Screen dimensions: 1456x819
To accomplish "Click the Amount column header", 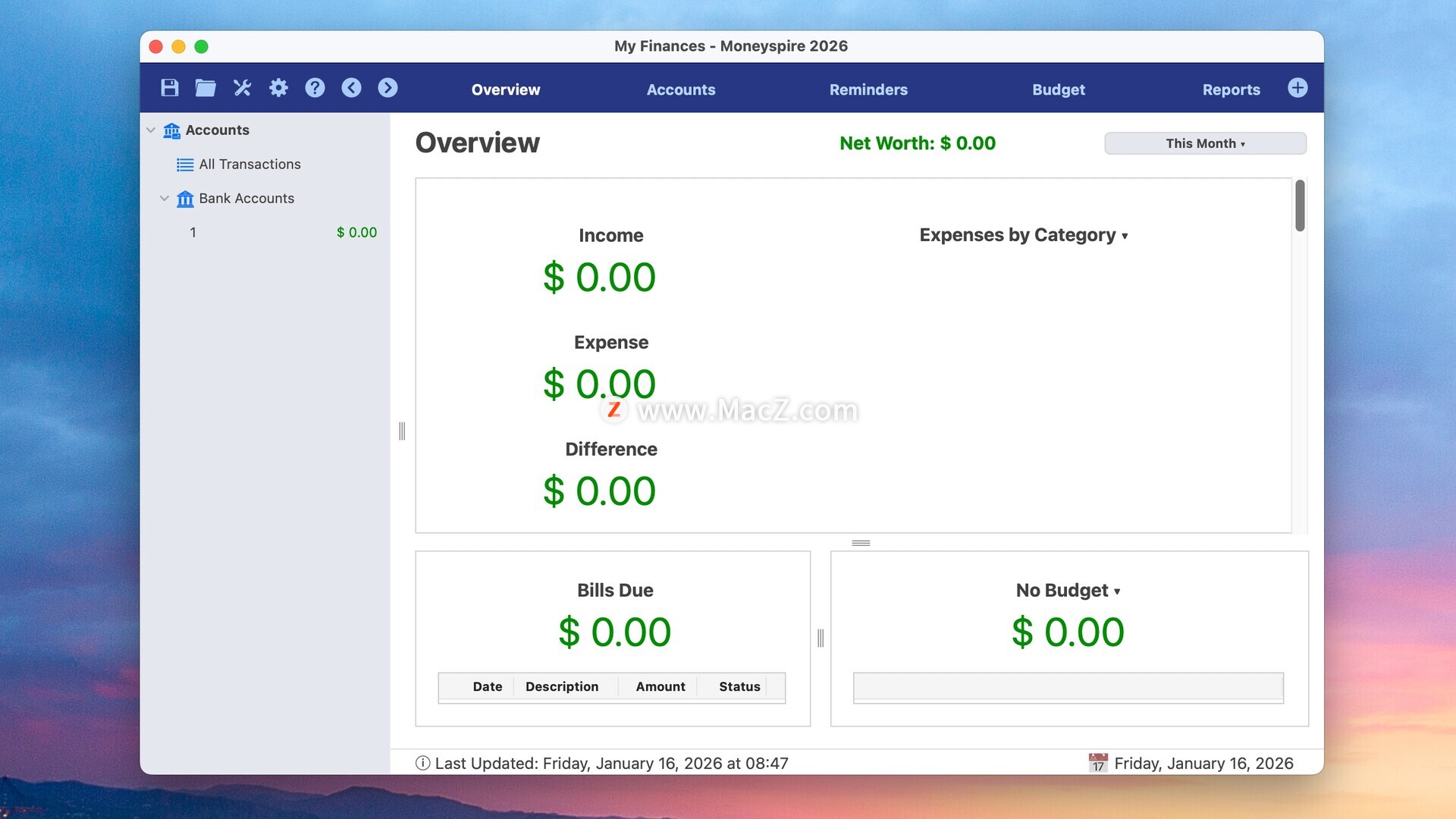I will 660,686.
